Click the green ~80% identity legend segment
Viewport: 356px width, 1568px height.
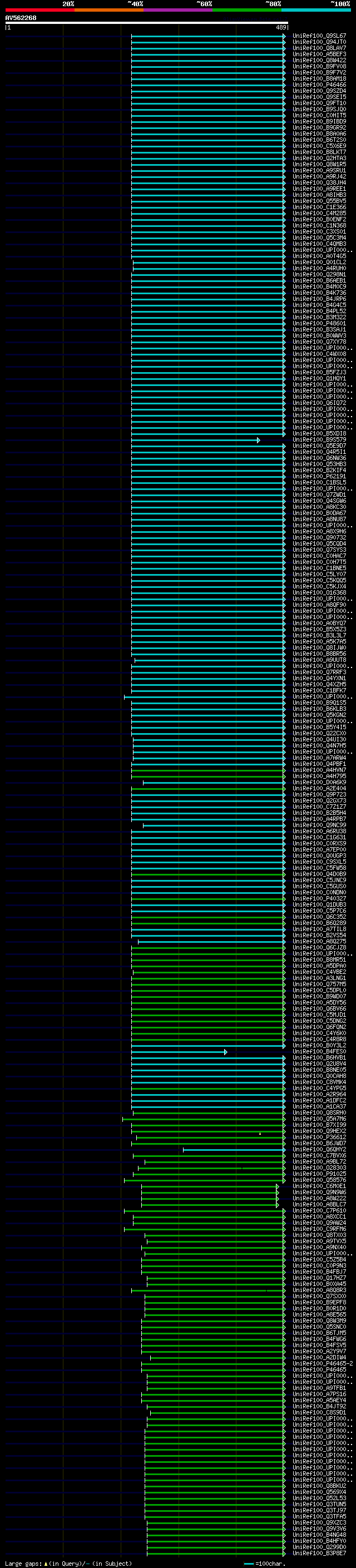pyautogui.click(x=247, y=10)
